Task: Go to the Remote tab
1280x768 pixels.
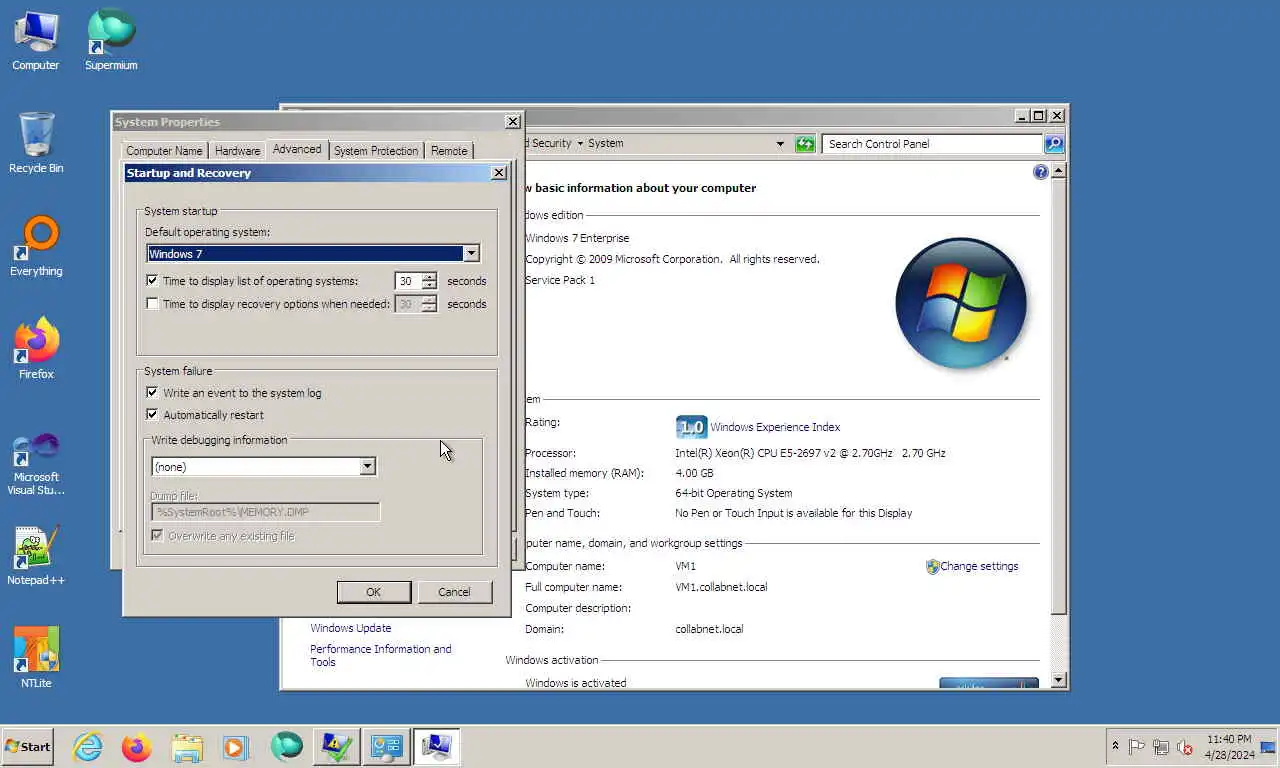Action: [449, 151]
